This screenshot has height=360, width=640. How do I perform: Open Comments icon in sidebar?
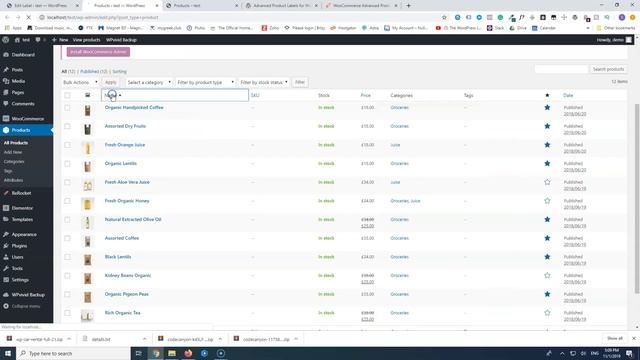pos(6,104)
